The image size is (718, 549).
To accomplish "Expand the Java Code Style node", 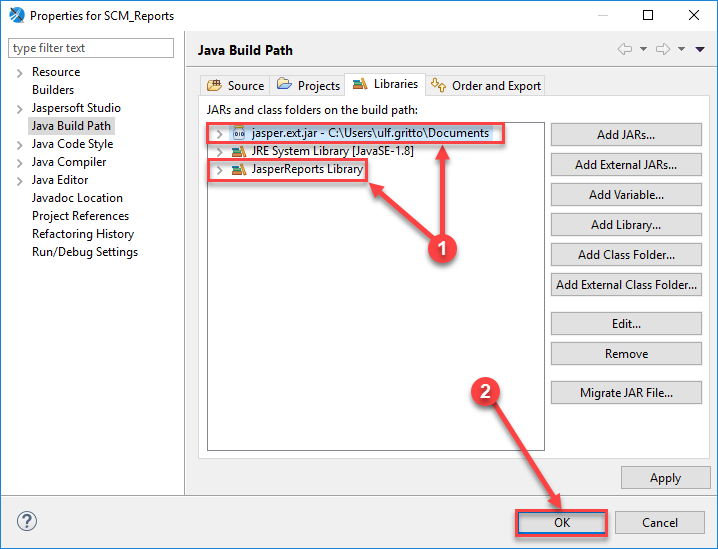I will click(x=19, y=144).
